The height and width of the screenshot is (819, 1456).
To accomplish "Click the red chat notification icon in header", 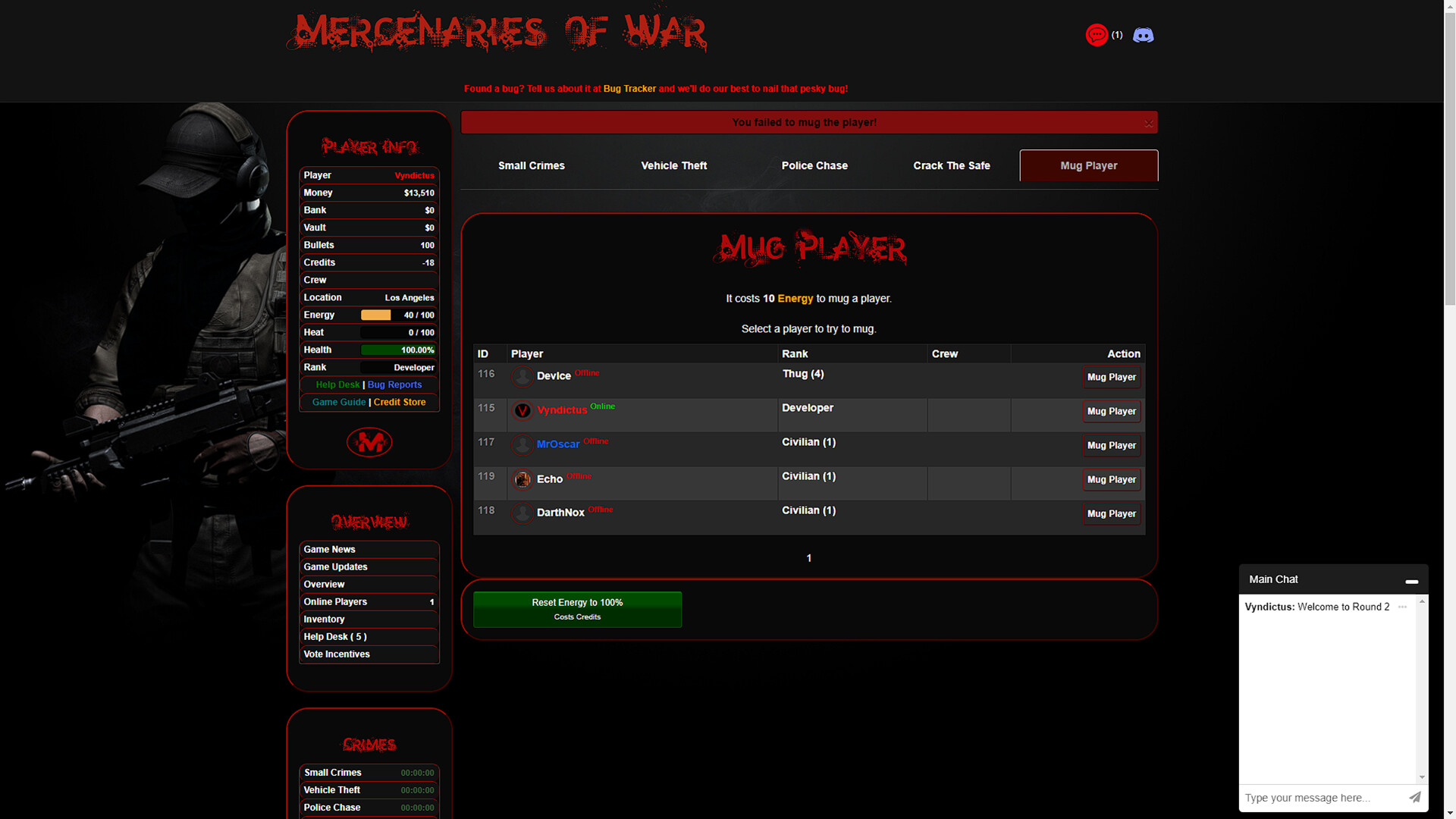I will 1097,35.
